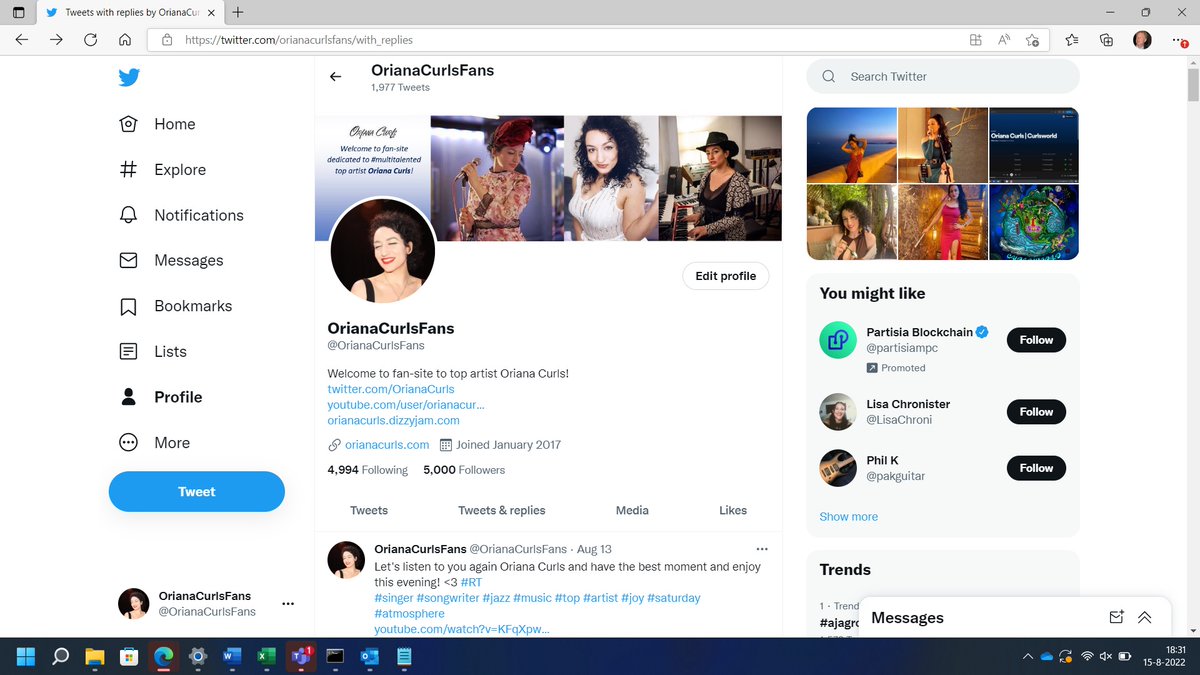Open the 4,994 Following list
The image size is (1200, 675).
[368, 470]
